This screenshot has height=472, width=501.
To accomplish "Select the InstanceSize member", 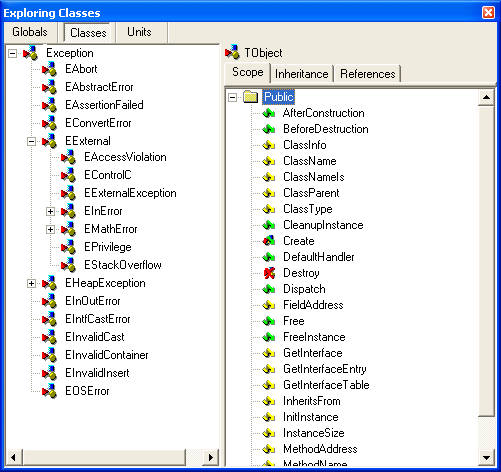I will pos(314,433).
